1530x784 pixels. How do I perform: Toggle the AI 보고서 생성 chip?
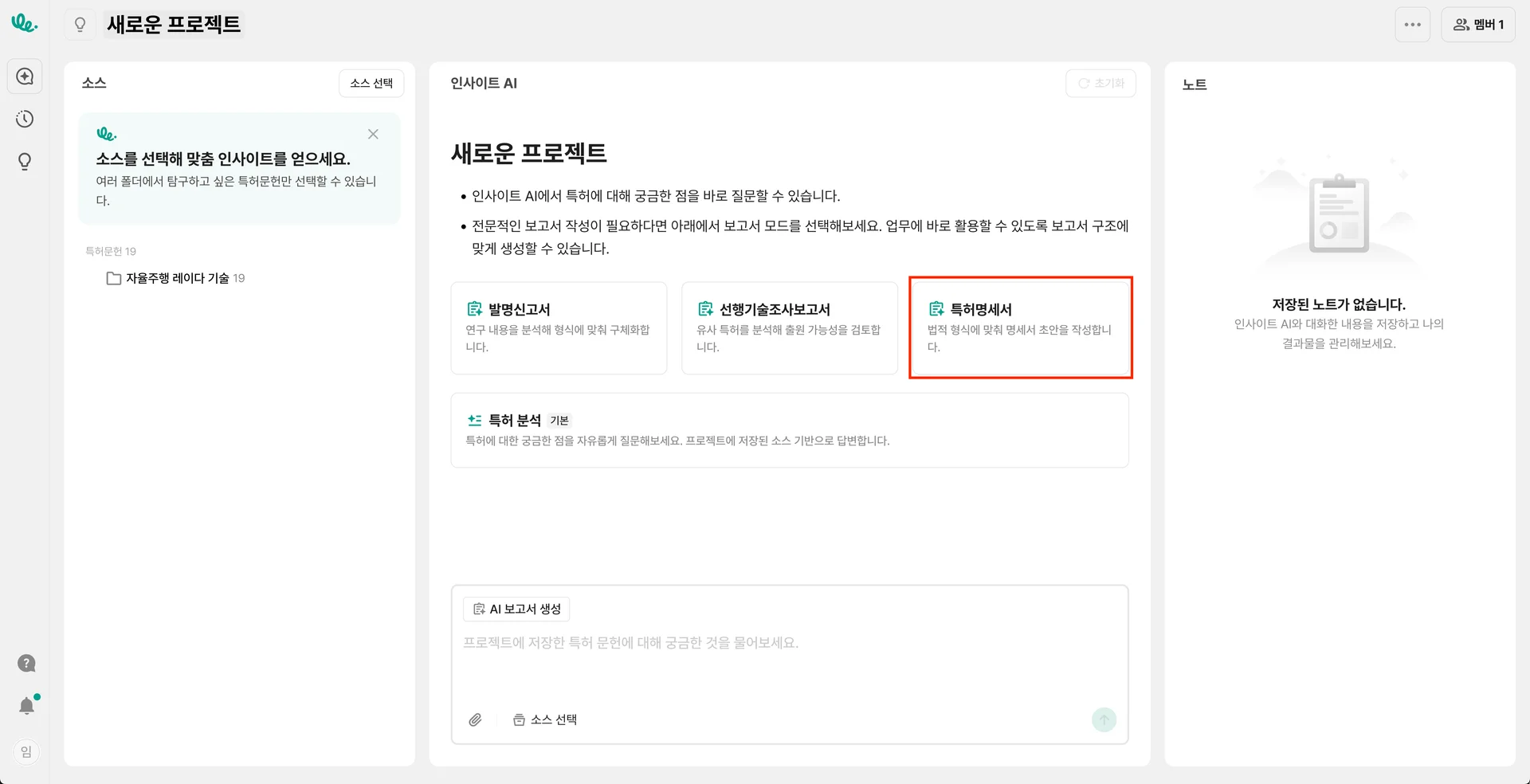(x=516, y=610)
